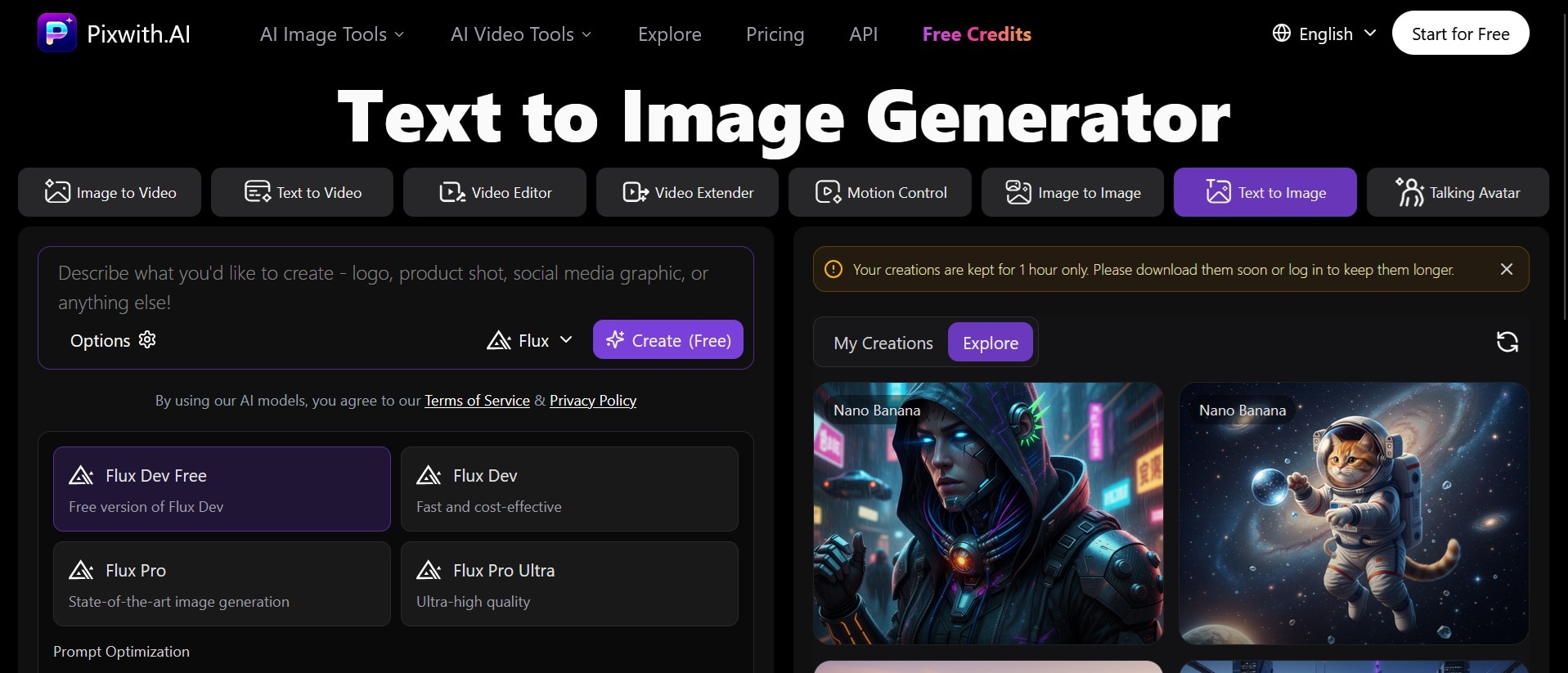Click the Text to Video tab icon
Viewport: 1568px width, 673px height.
[x=258, y=191]
